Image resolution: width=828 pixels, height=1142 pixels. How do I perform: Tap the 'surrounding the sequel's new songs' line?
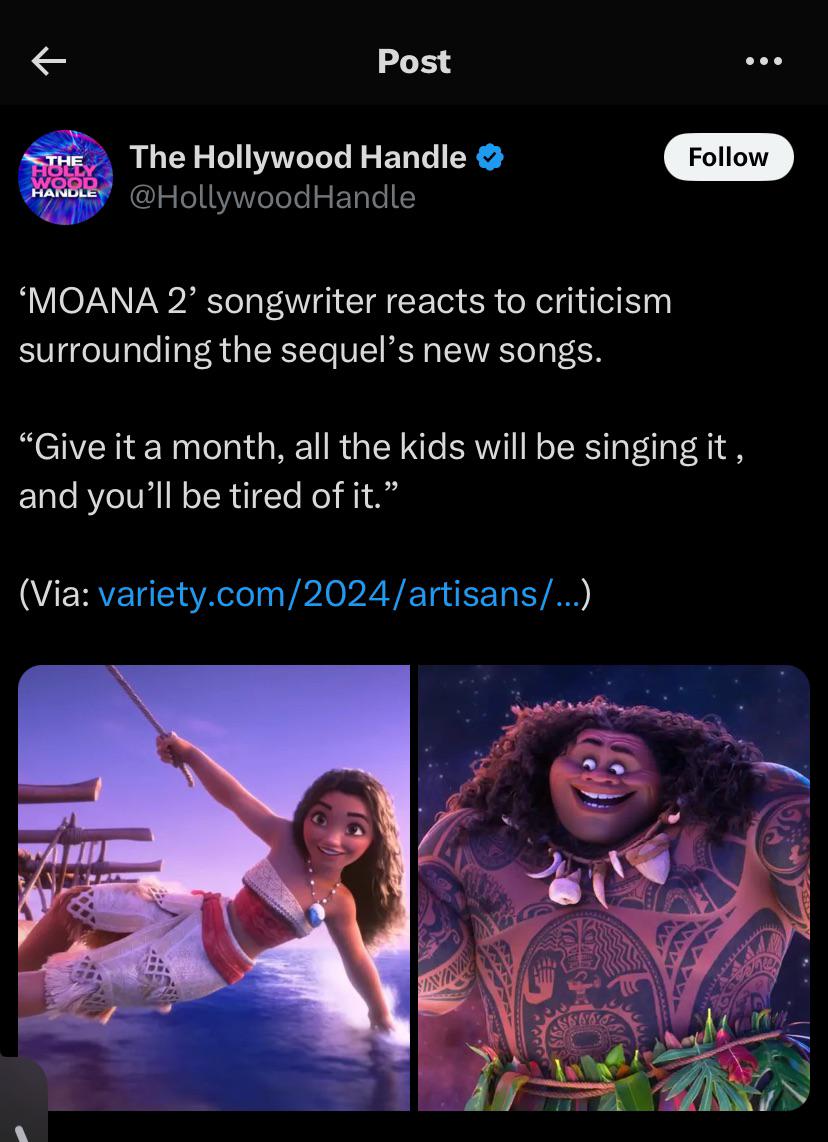(311, 350)
